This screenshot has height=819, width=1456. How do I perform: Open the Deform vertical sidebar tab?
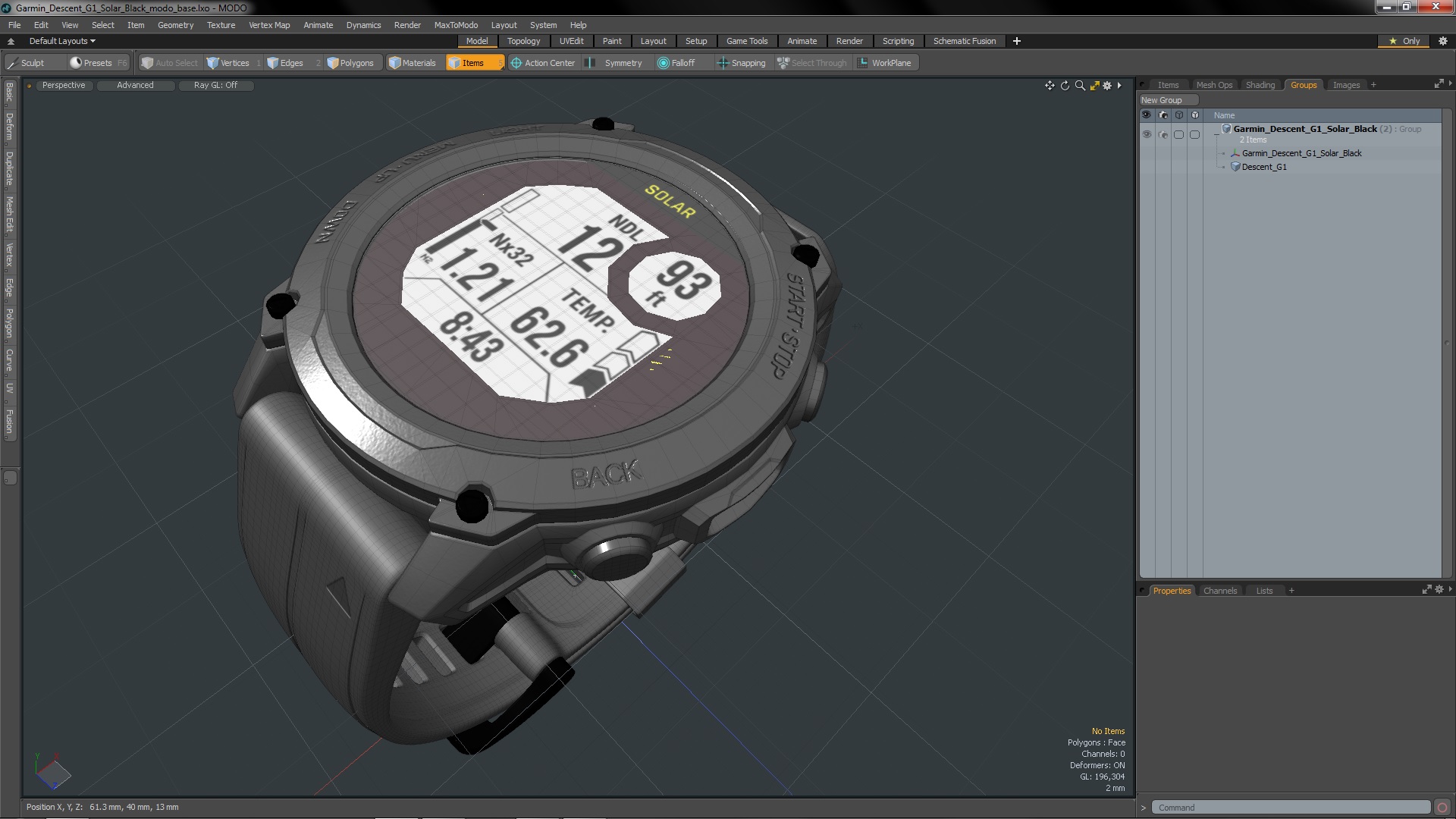coord(9,127)
